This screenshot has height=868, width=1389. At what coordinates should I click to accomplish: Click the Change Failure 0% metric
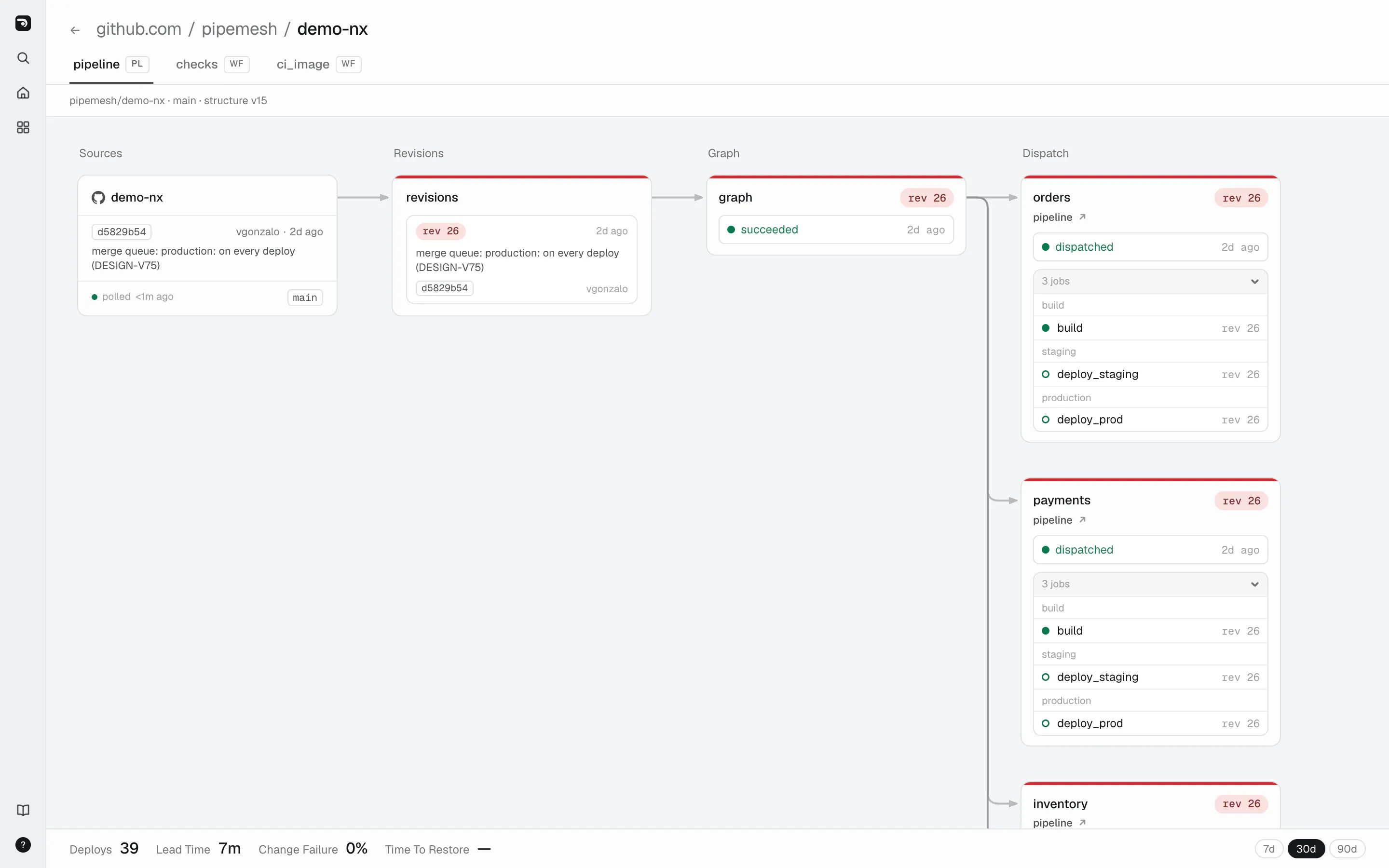tap(313, 849)
